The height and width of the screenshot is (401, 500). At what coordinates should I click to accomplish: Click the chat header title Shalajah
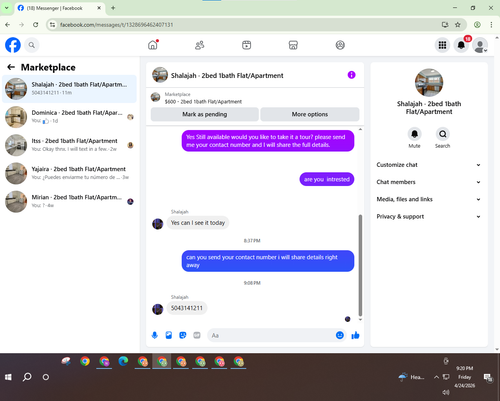pos(227,76)
